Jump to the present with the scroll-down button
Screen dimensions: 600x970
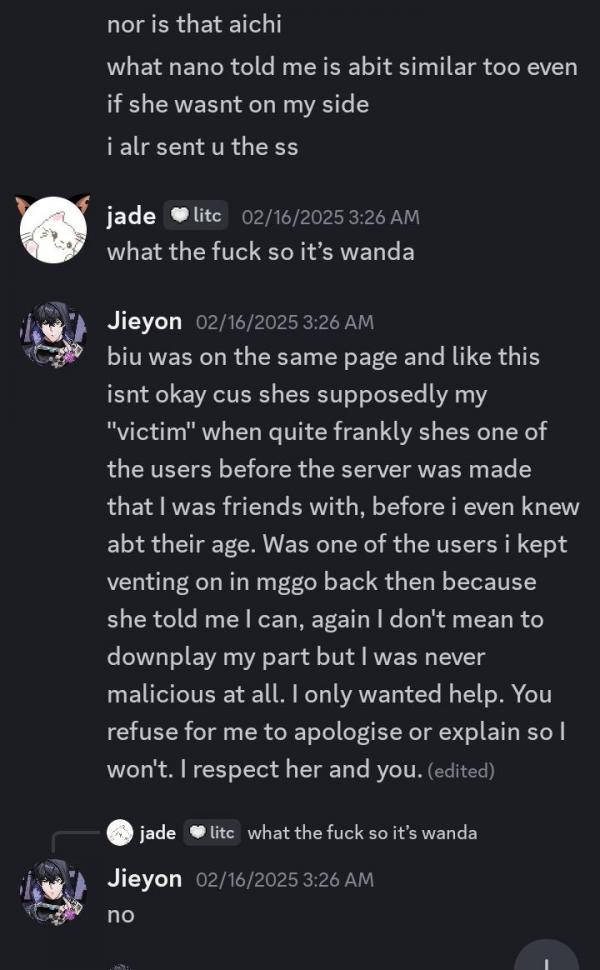tap(547, 956)
